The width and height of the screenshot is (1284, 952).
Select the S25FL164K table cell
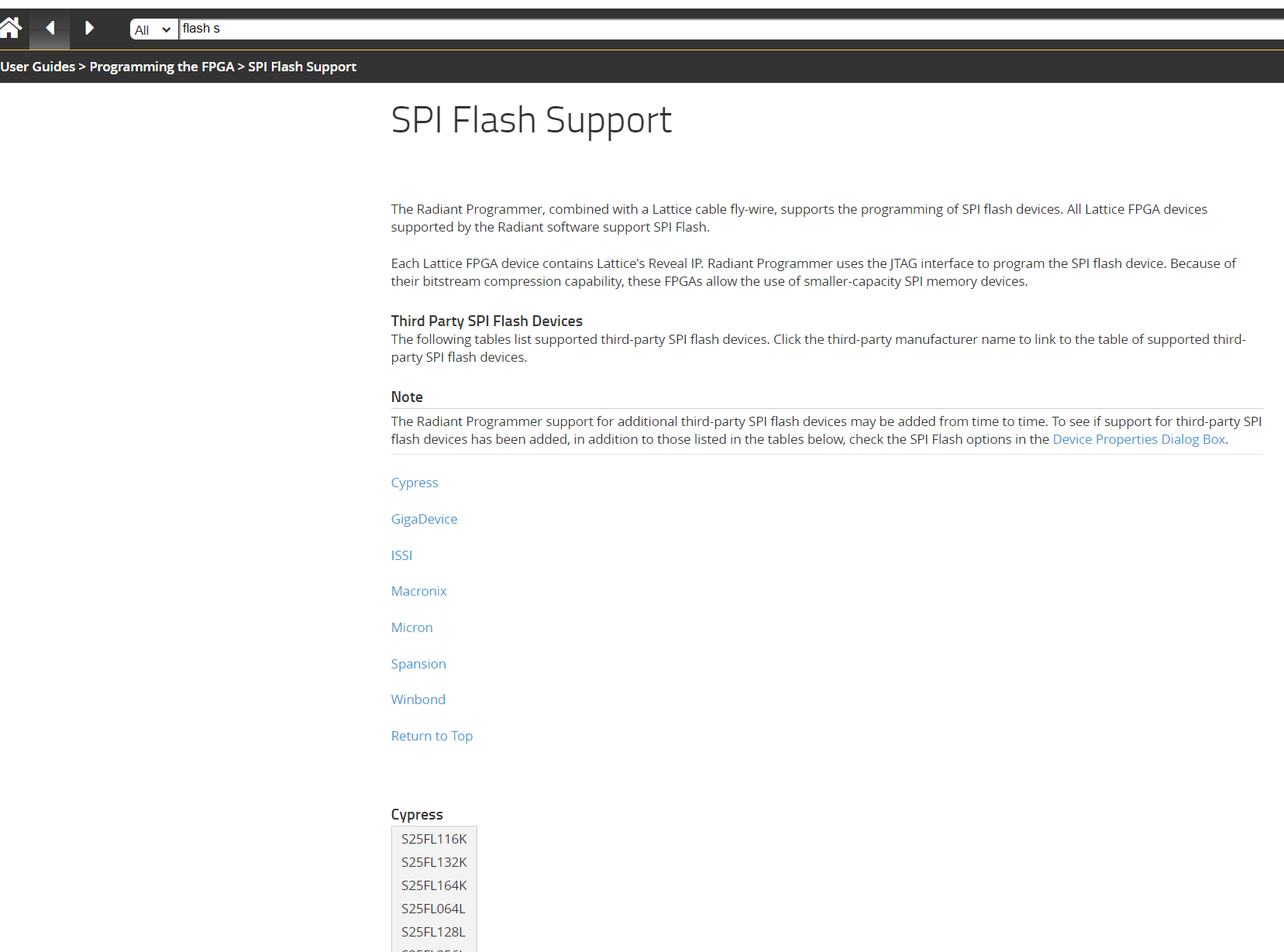[434, 885]
